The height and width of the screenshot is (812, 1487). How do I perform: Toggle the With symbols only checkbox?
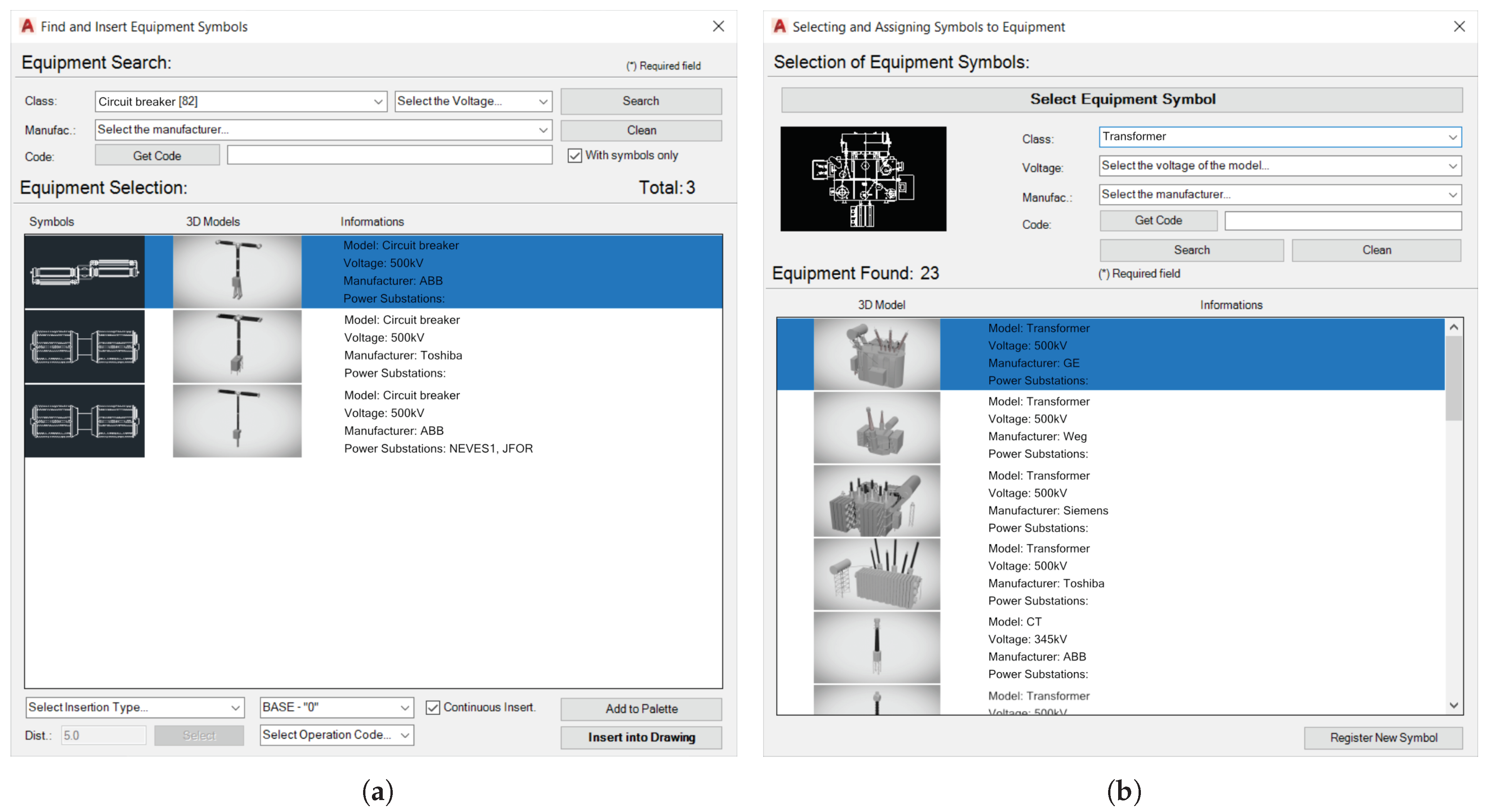pos(574,156)
